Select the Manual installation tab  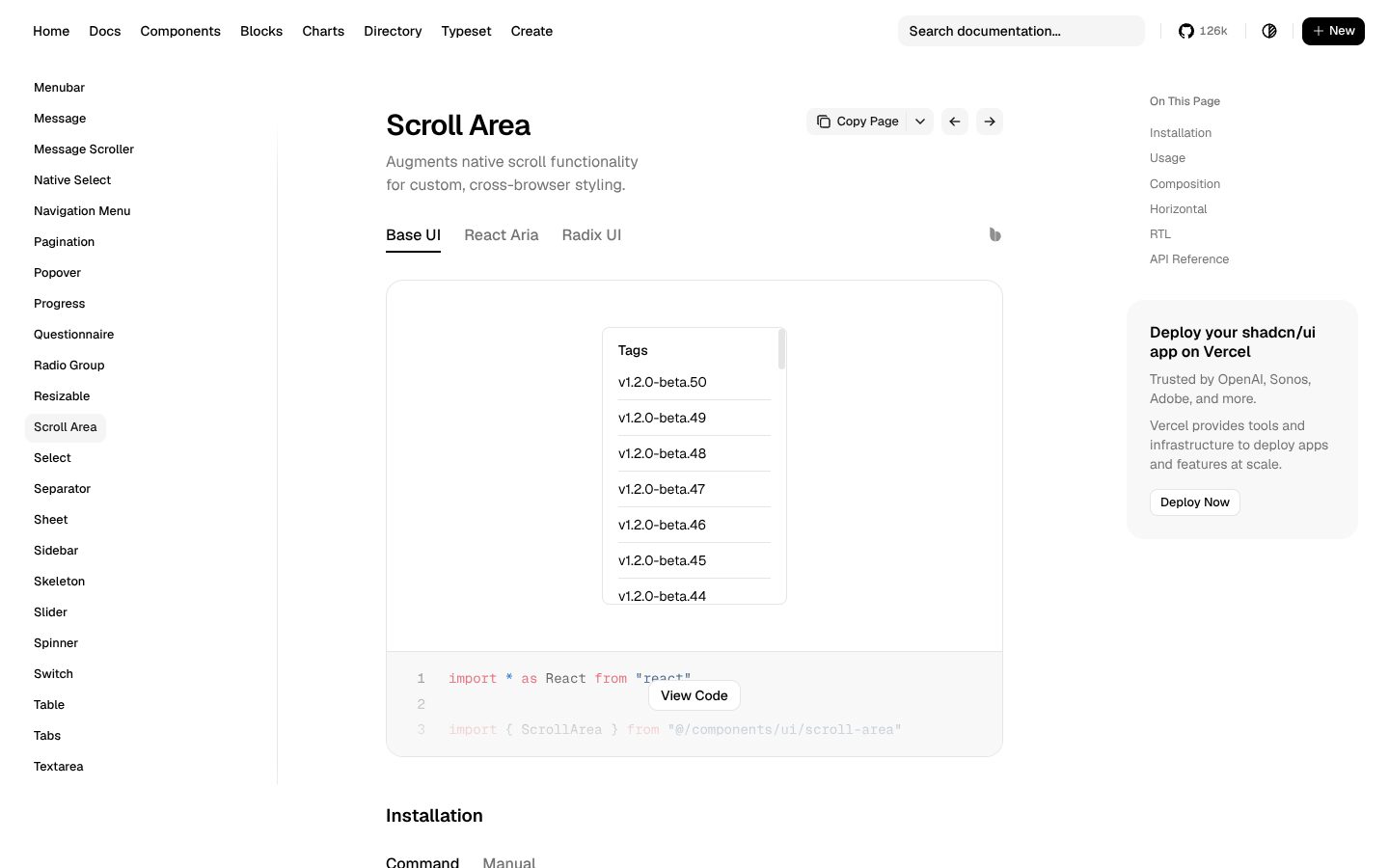[x=508, y=862]
